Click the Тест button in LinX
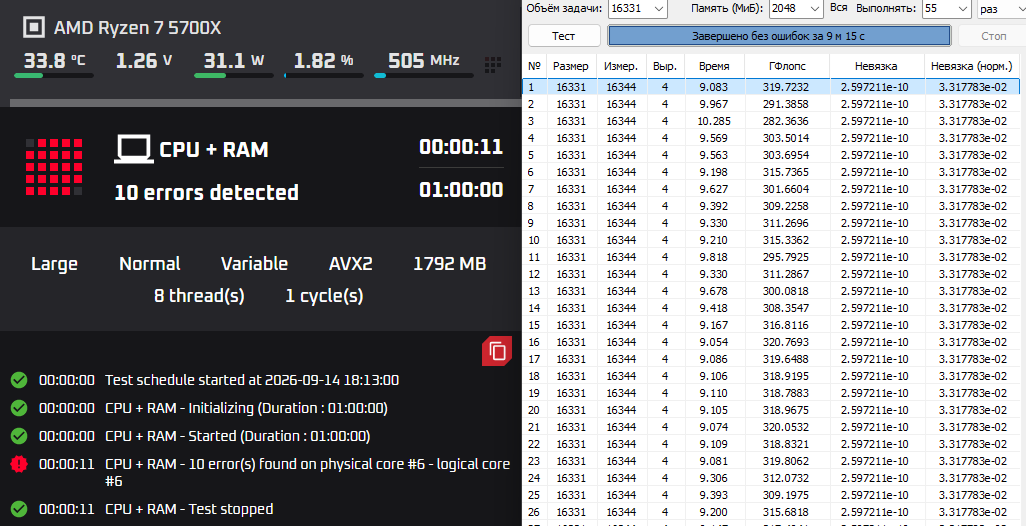1026x526 pixels. pos(564,36)
